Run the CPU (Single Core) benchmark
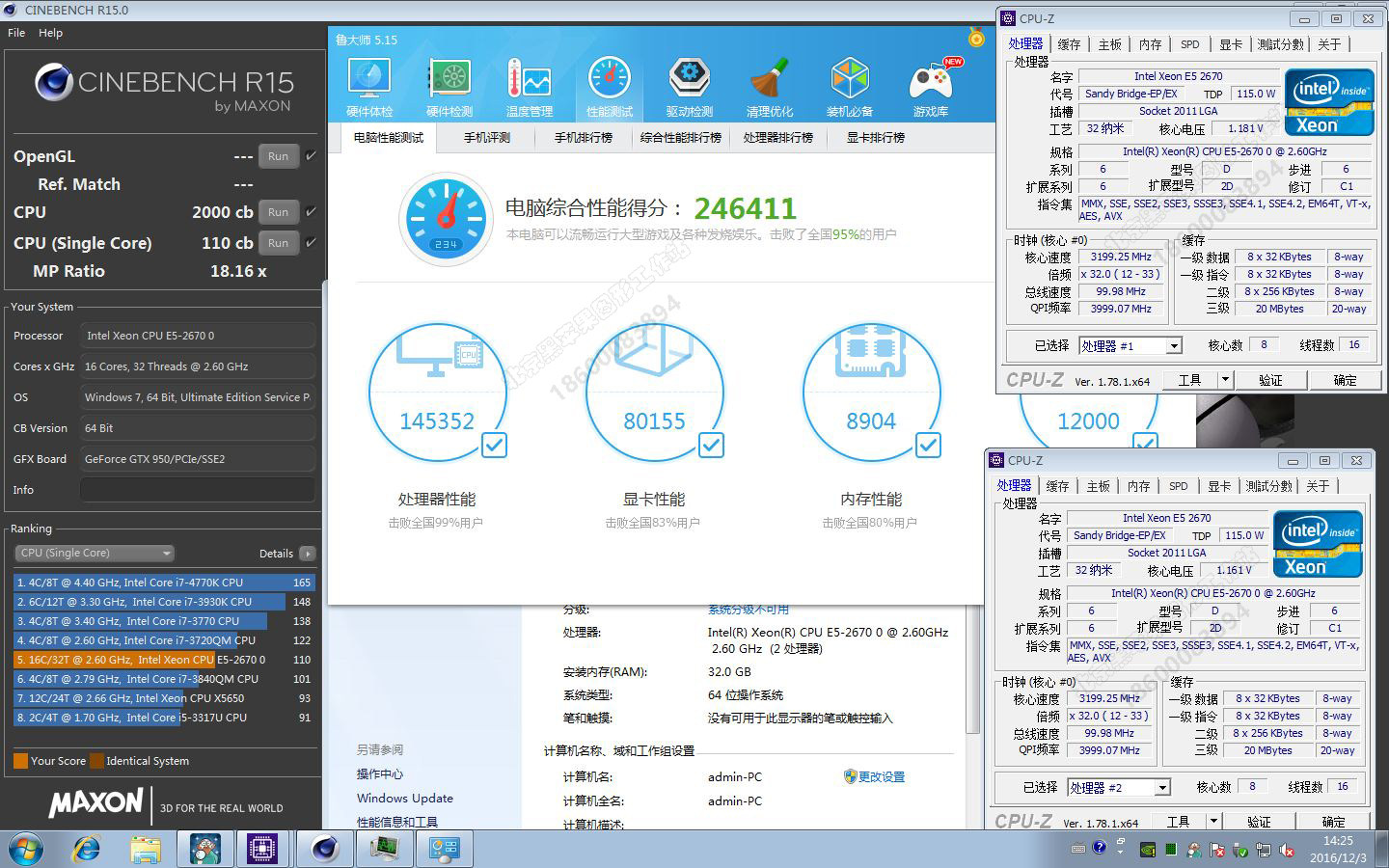Screen dimensions: 1389x868 (x=278, y=243)
